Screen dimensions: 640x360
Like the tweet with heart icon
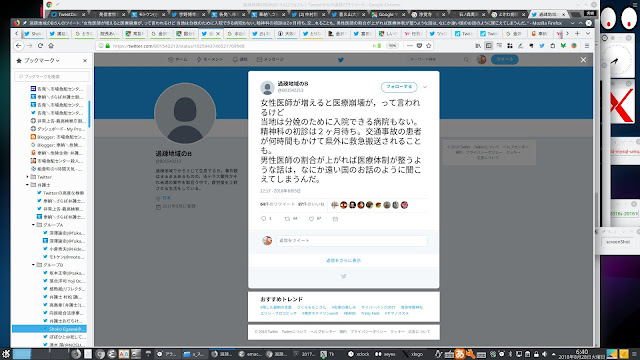coord(311,219)
